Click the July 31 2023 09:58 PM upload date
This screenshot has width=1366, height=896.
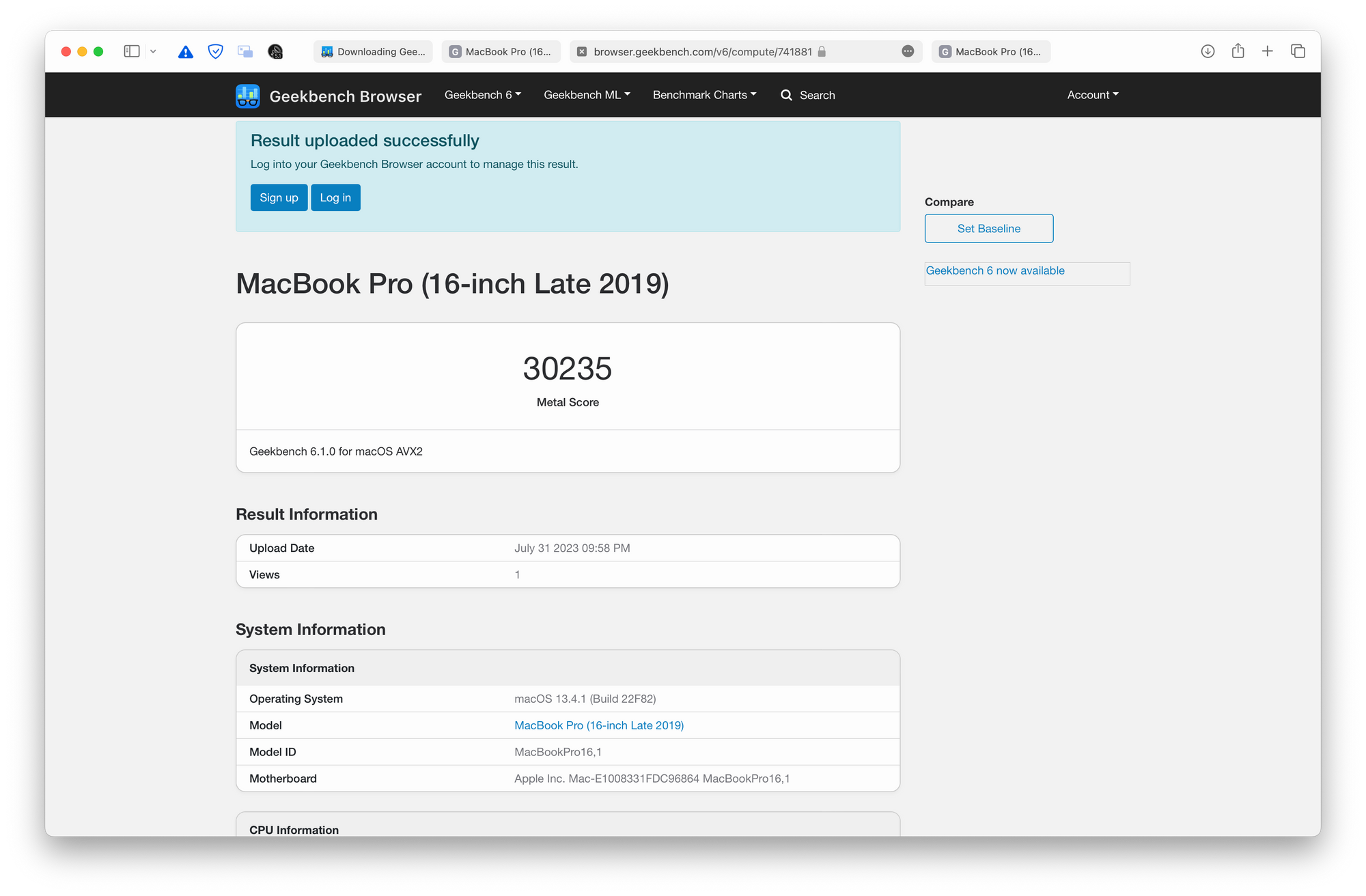572,548
